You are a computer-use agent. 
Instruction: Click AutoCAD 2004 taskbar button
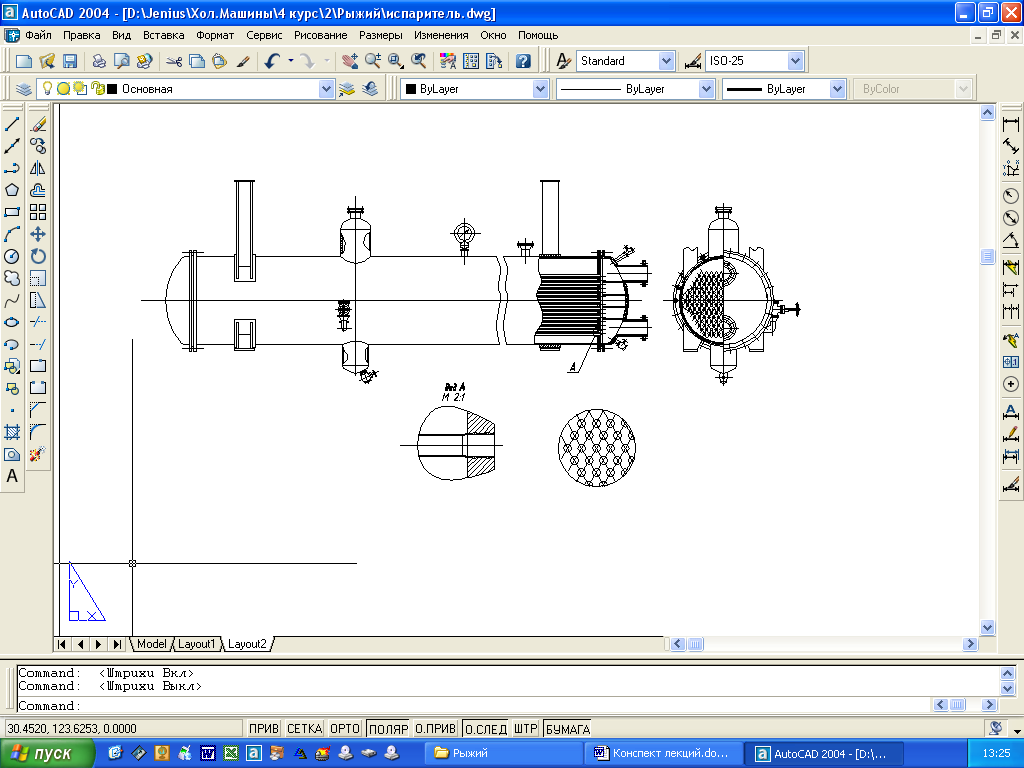point(825,753)
